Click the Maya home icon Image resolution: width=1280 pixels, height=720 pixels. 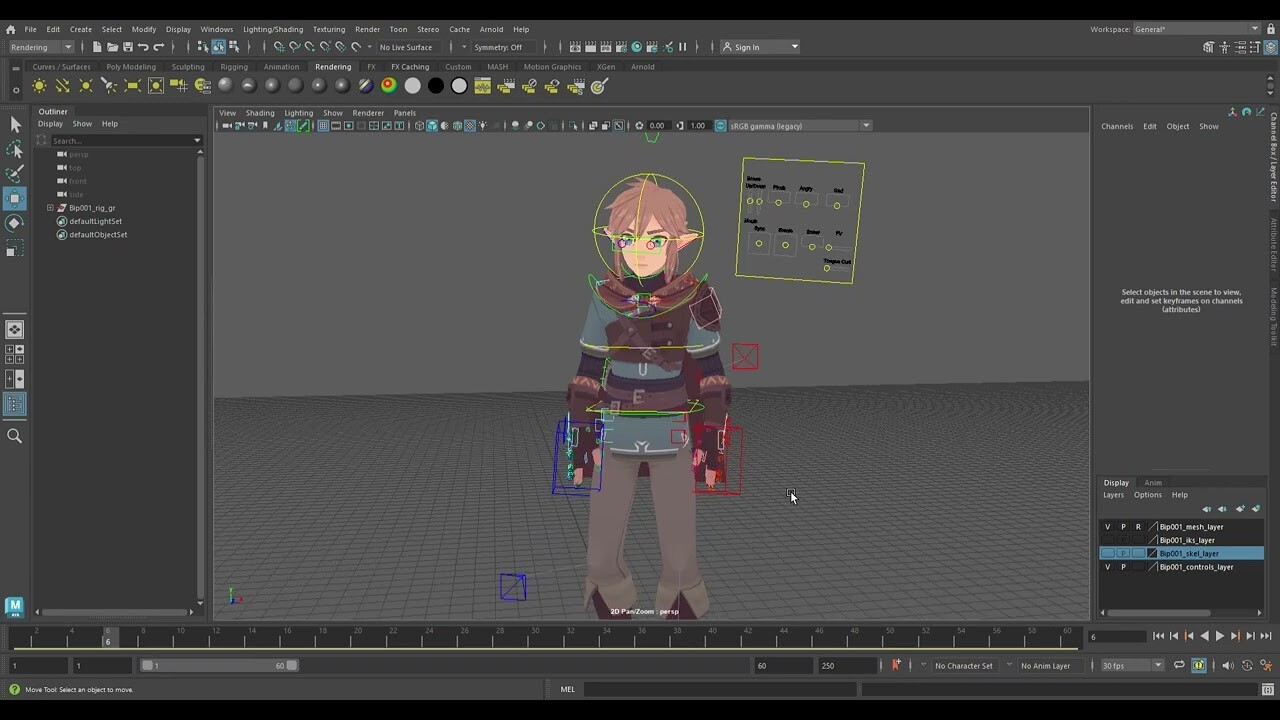pyautogui.click(x=10, y=29)
